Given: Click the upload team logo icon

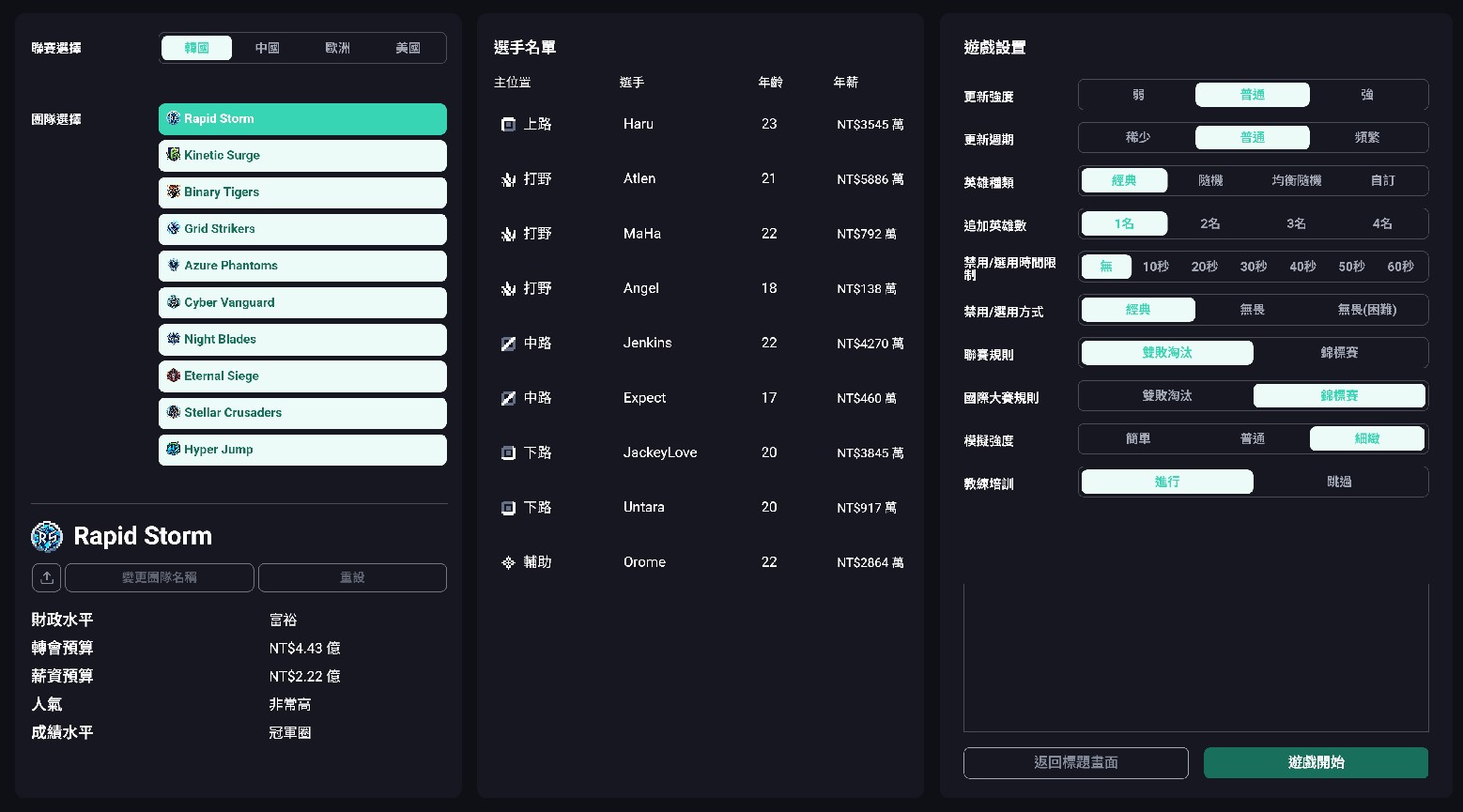Looking at the screenshot, I should [x=46, y=577].
